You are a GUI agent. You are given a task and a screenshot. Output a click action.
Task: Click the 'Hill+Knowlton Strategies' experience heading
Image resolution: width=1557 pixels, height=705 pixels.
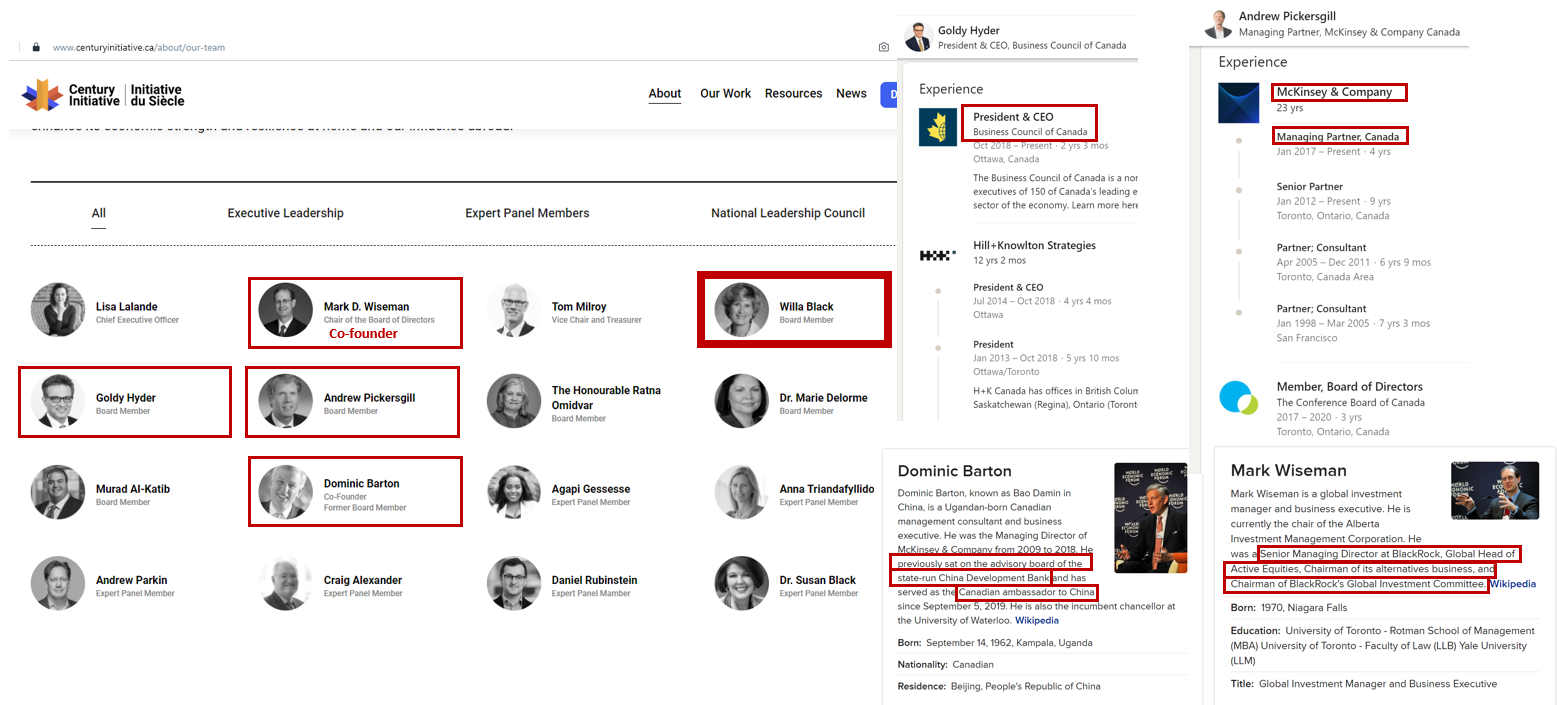pyautogui.click(x=1034, y=246)
